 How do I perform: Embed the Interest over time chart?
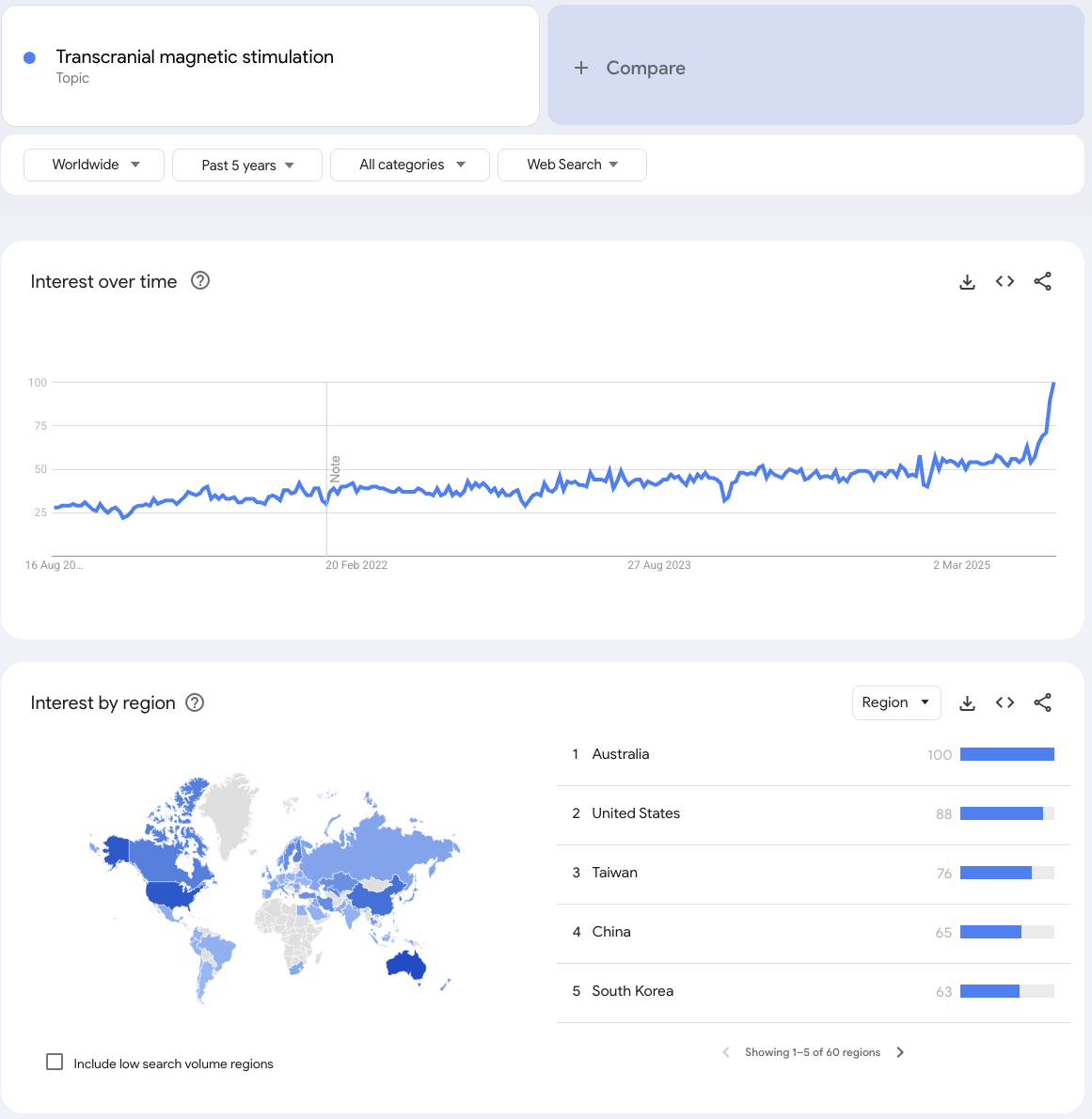(x=1005, y=281)
